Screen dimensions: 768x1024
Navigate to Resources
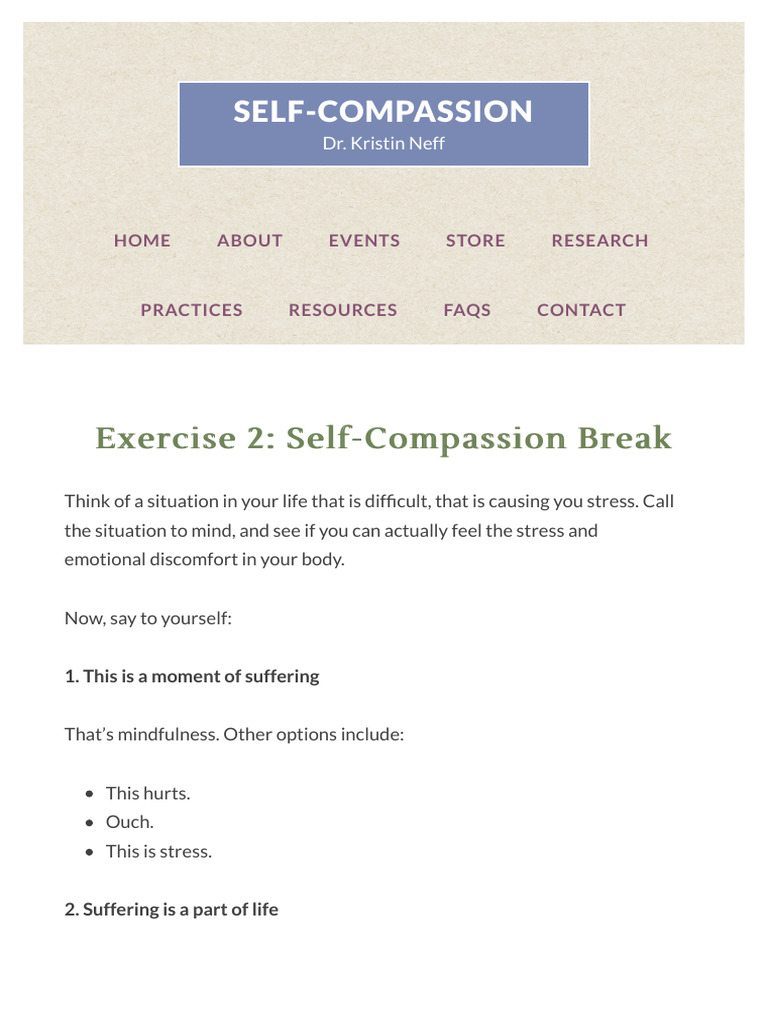coord(343,310)
